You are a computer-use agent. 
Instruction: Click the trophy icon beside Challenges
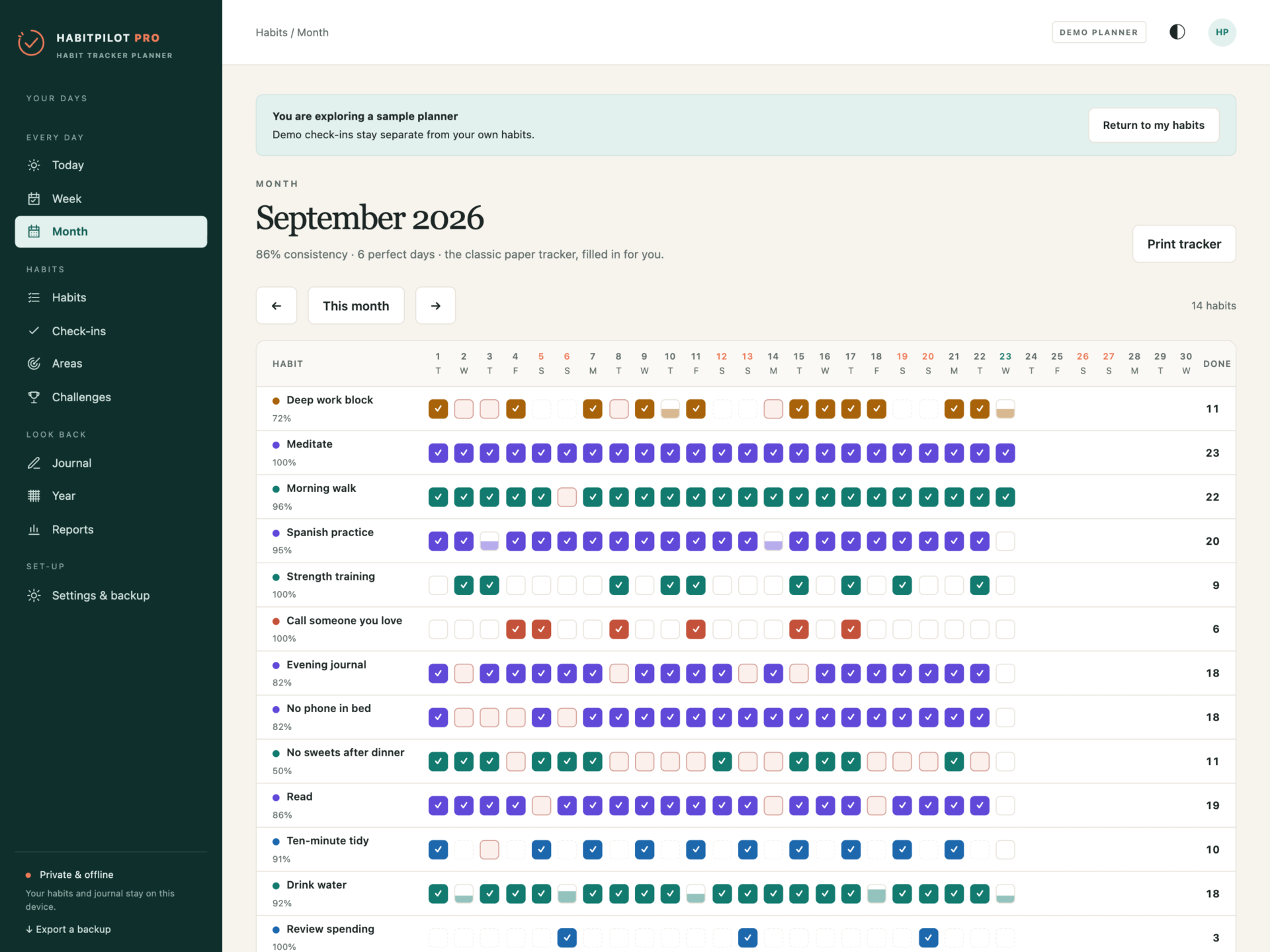pyautogui.click(x=34, y=397)
